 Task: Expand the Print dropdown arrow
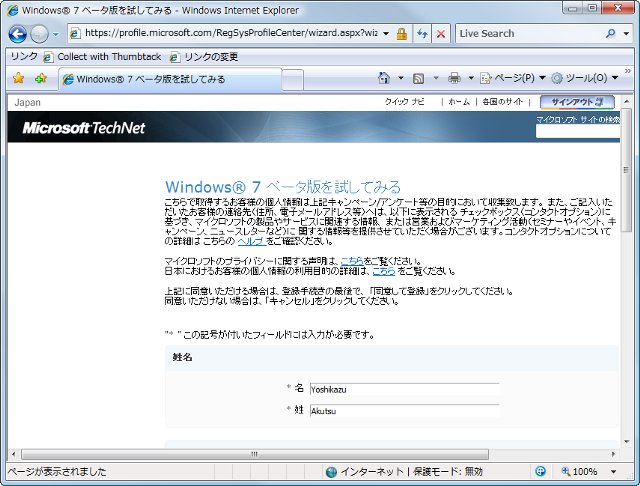pos(471,78)
